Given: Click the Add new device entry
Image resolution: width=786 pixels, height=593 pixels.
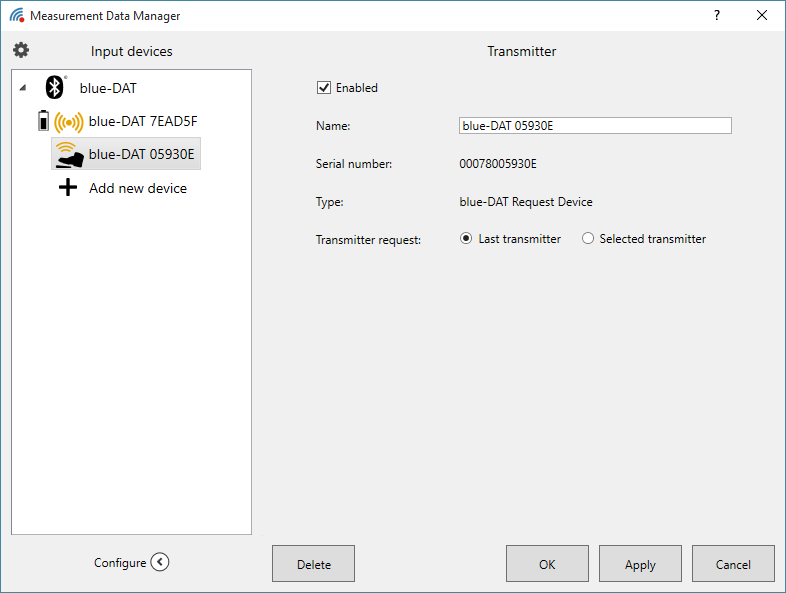Looking at the screenshot, I should click(x=138, y=188).
